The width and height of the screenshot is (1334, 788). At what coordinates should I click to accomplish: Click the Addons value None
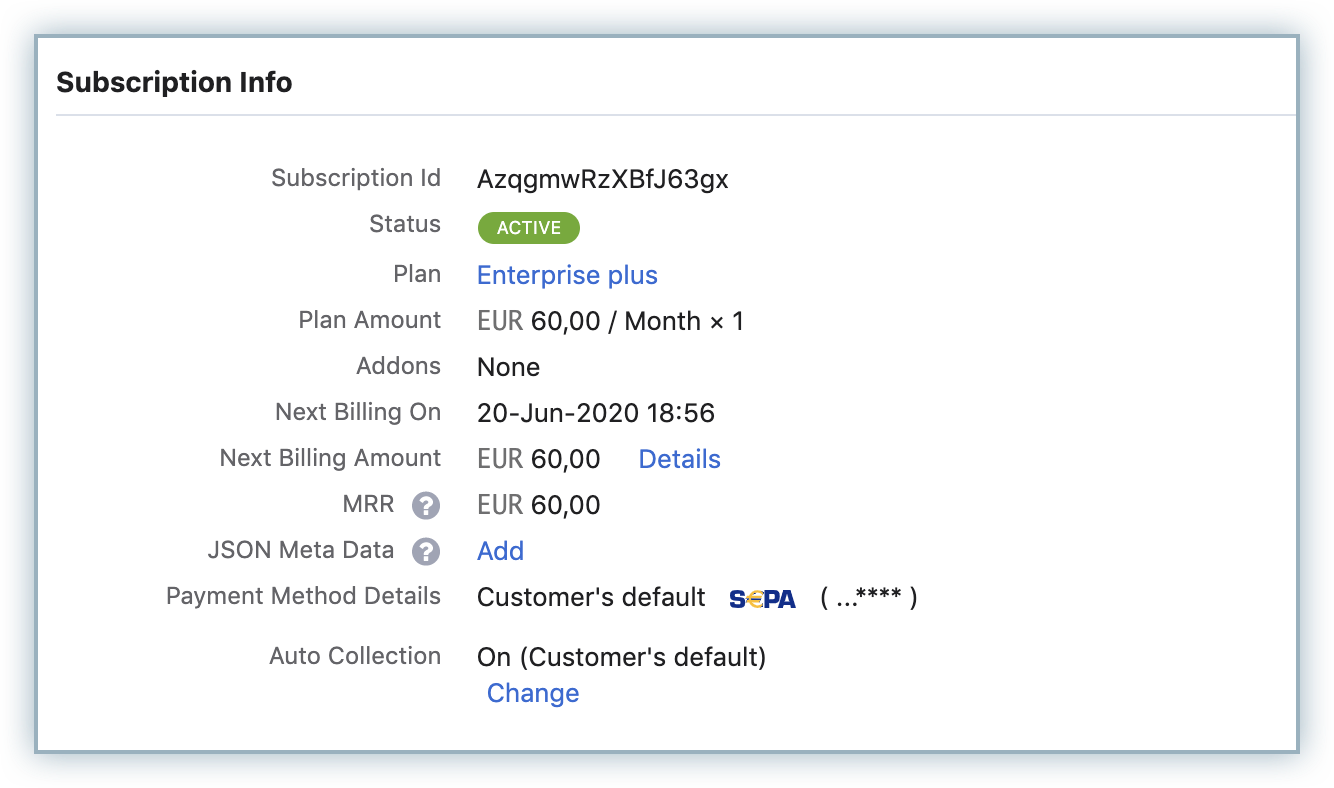(x=508, y=367)
